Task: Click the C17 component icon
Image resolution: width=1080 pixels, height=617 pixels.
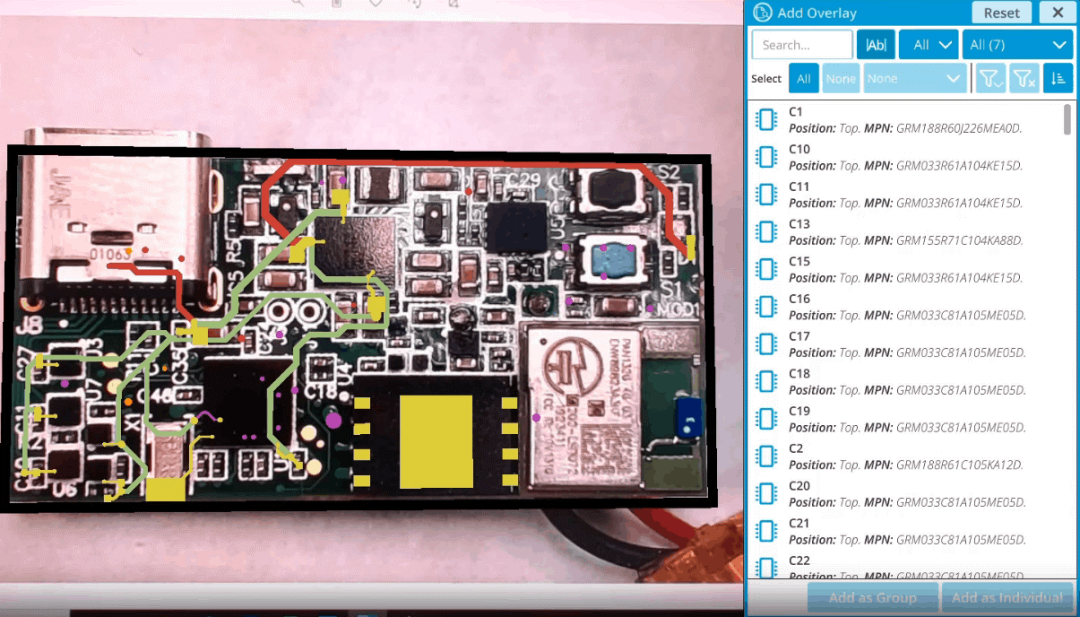Action: 767,344
